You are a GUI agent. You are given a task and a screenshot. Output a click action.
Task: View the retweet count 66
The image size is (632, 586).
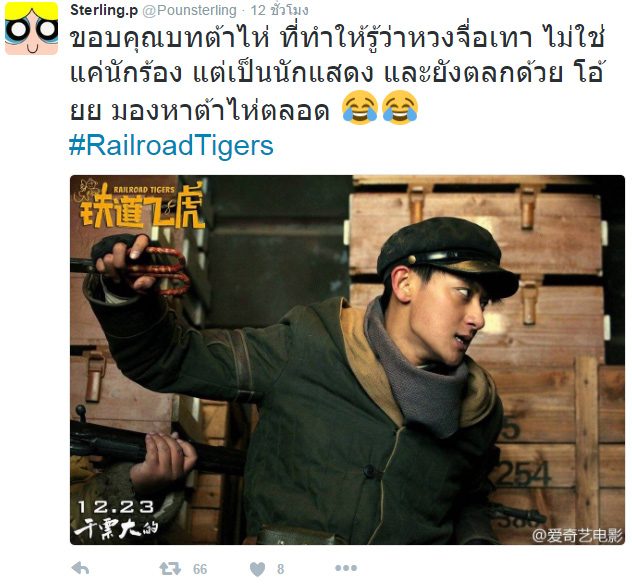tap(200, 569)
